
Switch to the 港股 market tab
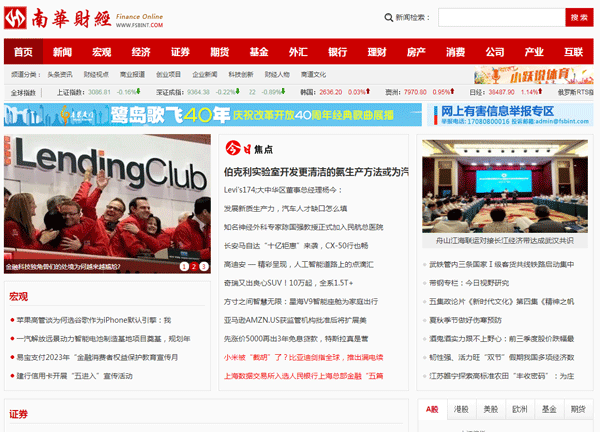461,409
